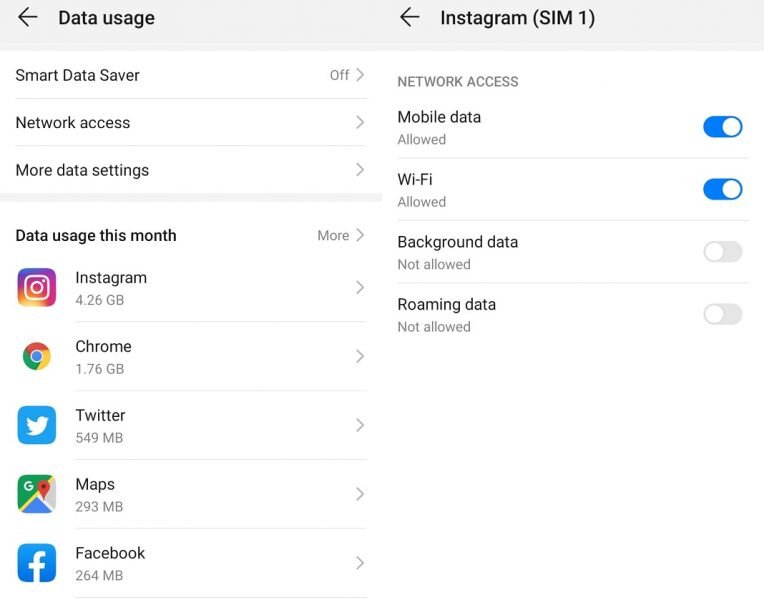
Task: Enable Background data toggle
Action: [x=722, y=252]
